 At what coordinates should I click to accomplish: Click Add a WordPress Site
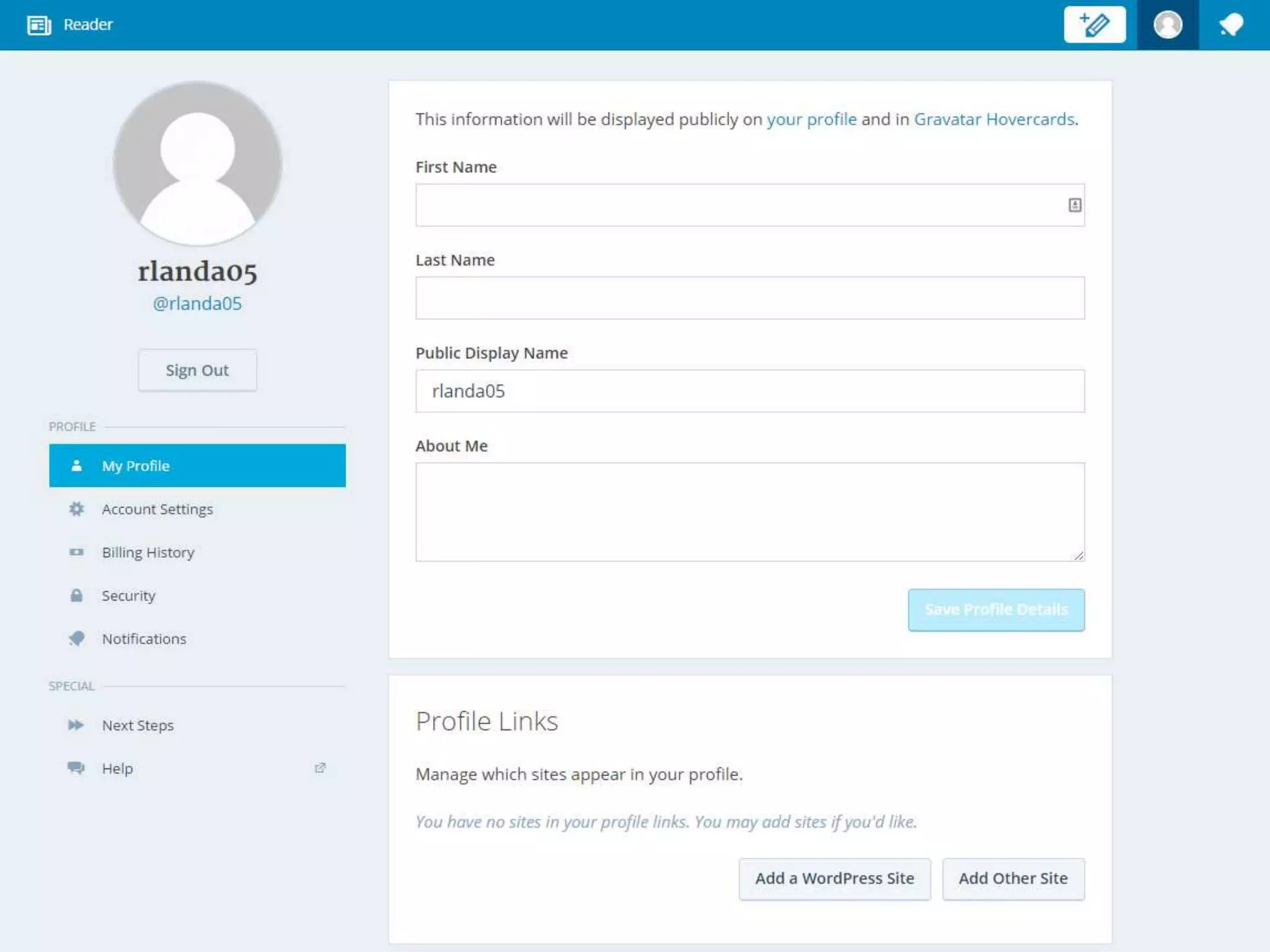pyautogui.click(x=834, y=878)
